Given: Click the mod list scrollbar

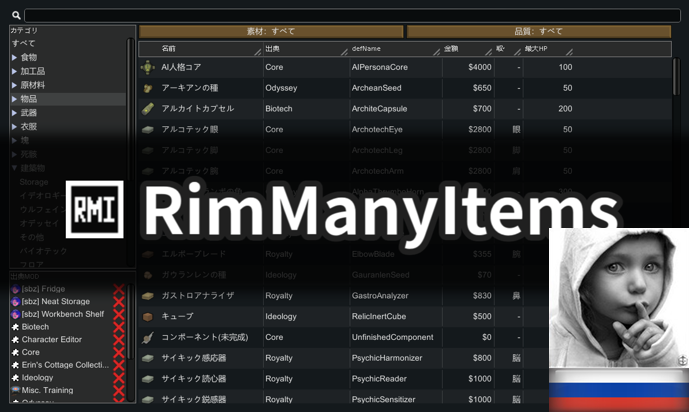Looking at the screenshot, I should click(x=131, y=322).
